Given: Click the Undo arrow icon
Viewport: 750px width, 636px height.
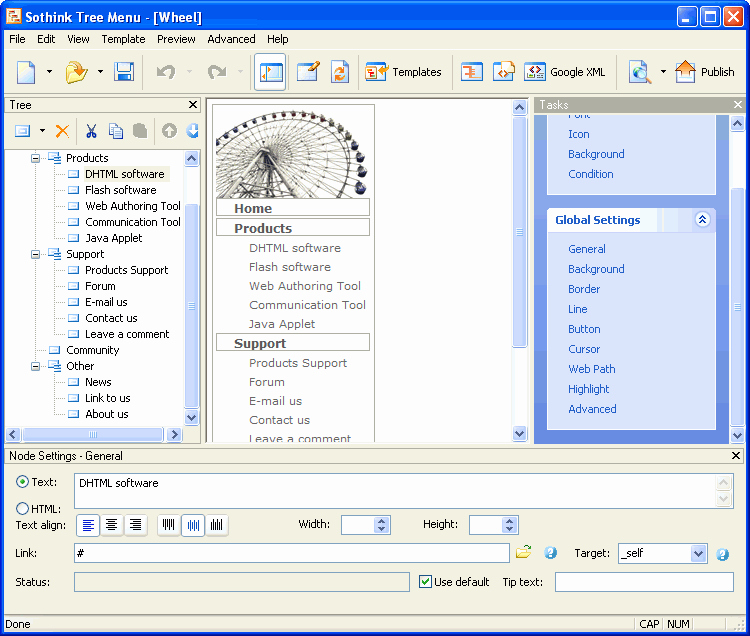Looking at the screenshot, I should pyautogui.click(x=166, y=72).
